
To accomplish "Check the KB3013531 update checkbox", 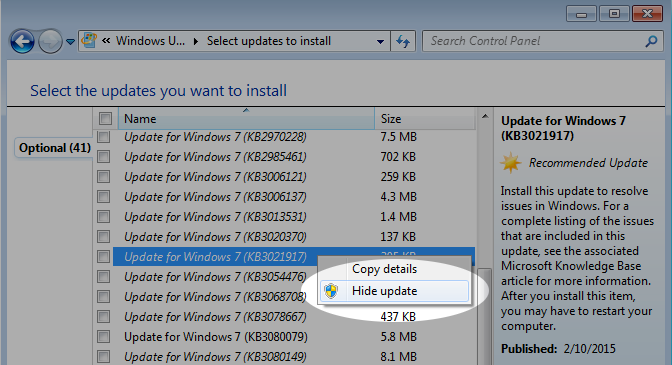I will tap(103, 217).
